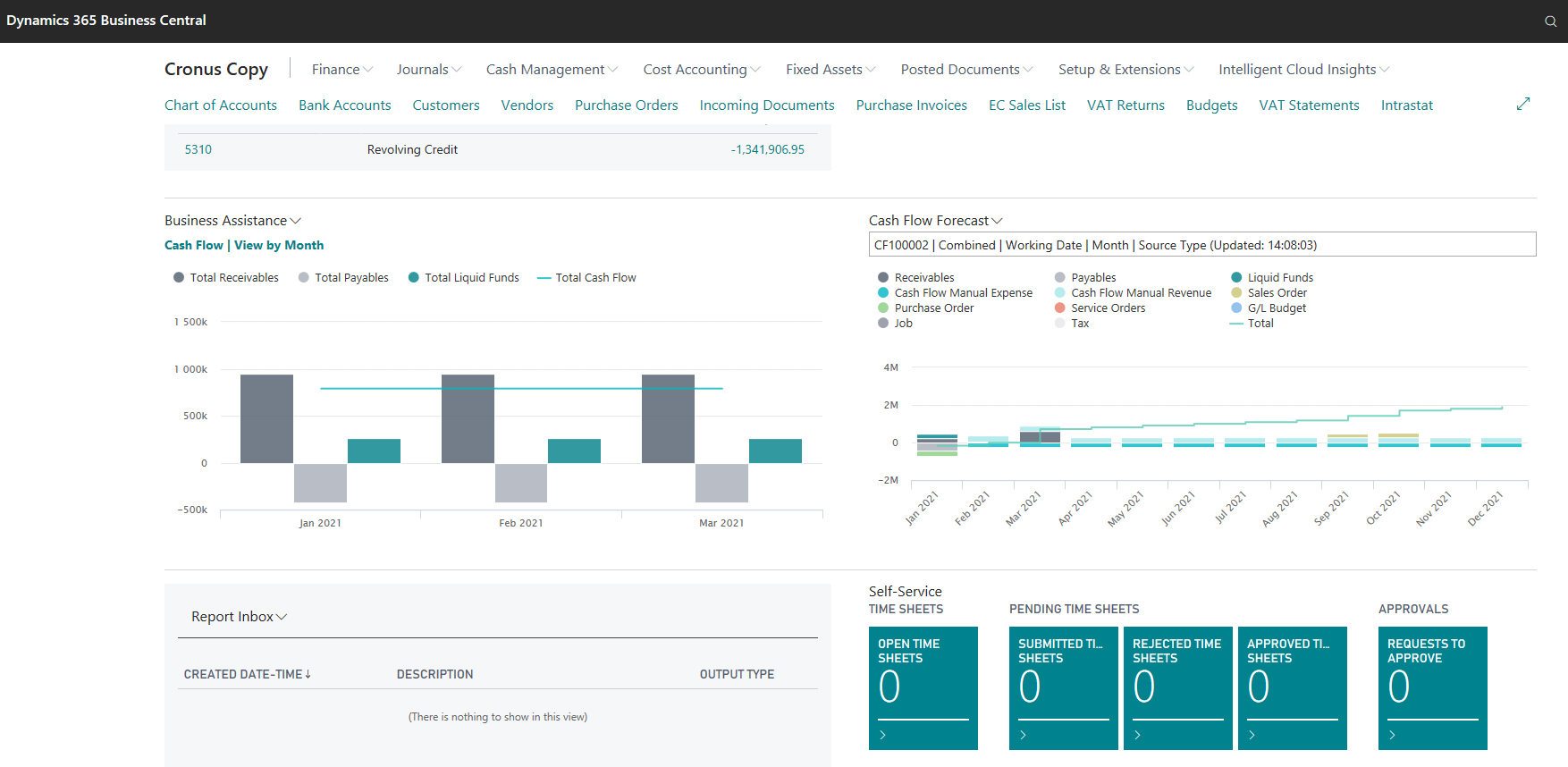
Task: Open Incoming Documents
Action: 767,105
